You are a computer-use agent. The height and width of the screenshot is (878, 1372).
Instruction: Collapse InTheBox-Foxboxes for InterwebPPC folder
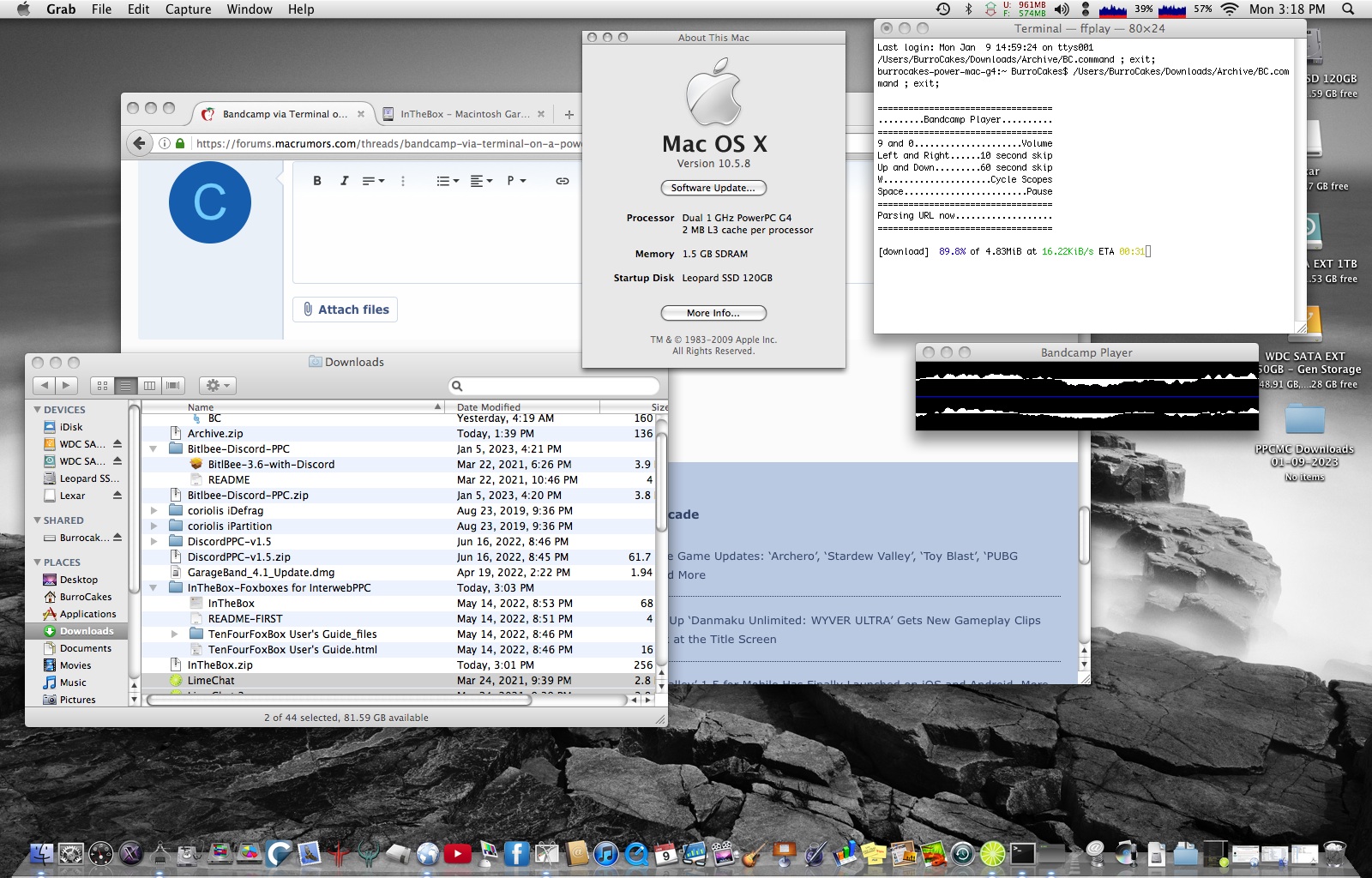(x=153, y=587)
